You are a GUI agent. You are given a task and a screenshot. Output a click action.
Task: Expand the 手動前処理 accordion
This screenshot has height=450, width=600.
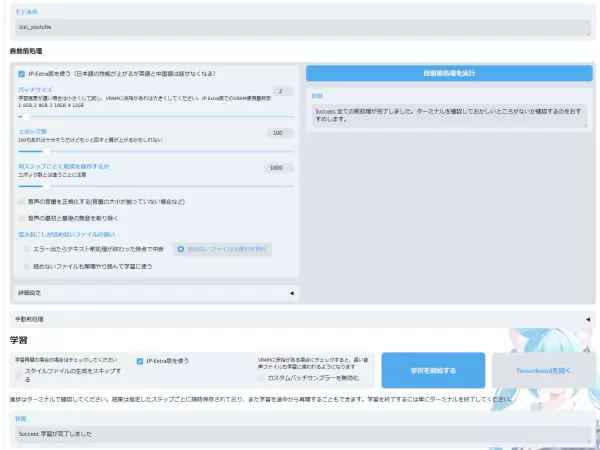click(x=302, y=320)
